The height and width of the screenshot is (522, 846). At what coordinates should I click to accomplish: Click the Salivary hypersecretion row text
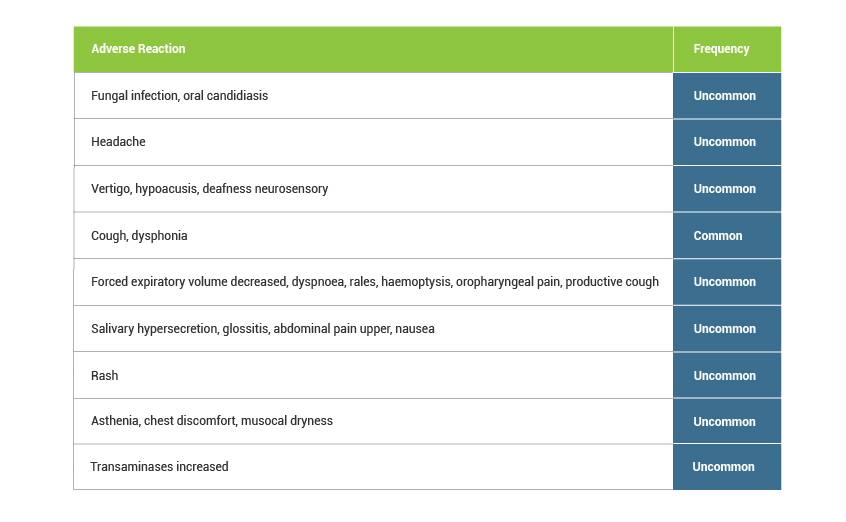(263, 329)
